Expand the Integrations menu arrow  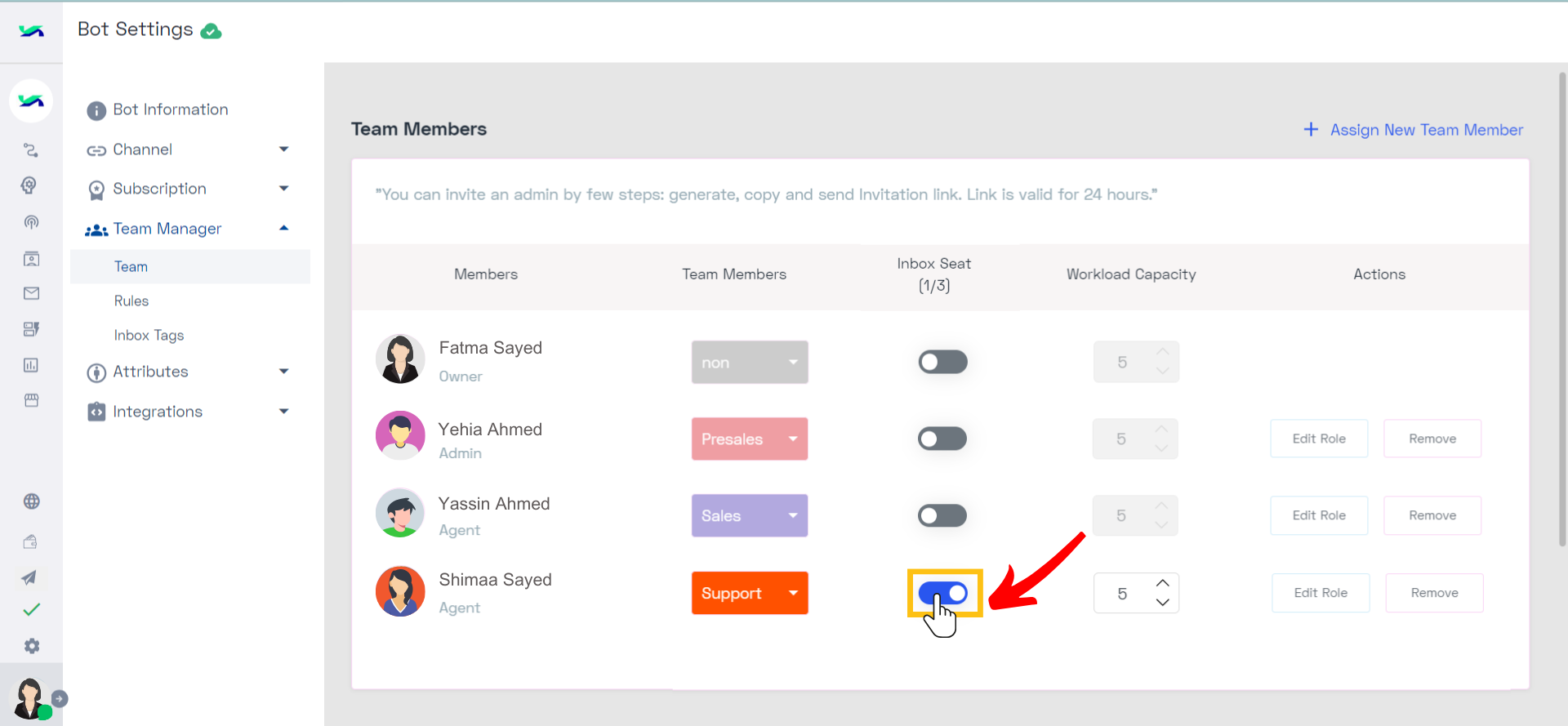(284, 411)
